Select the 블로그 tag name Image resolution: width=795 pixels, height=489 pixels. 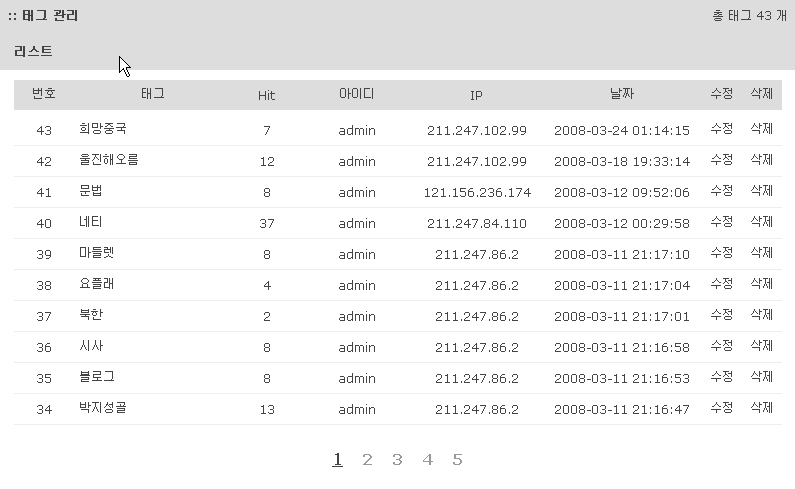pyautogui.click(x=97, y=377)
